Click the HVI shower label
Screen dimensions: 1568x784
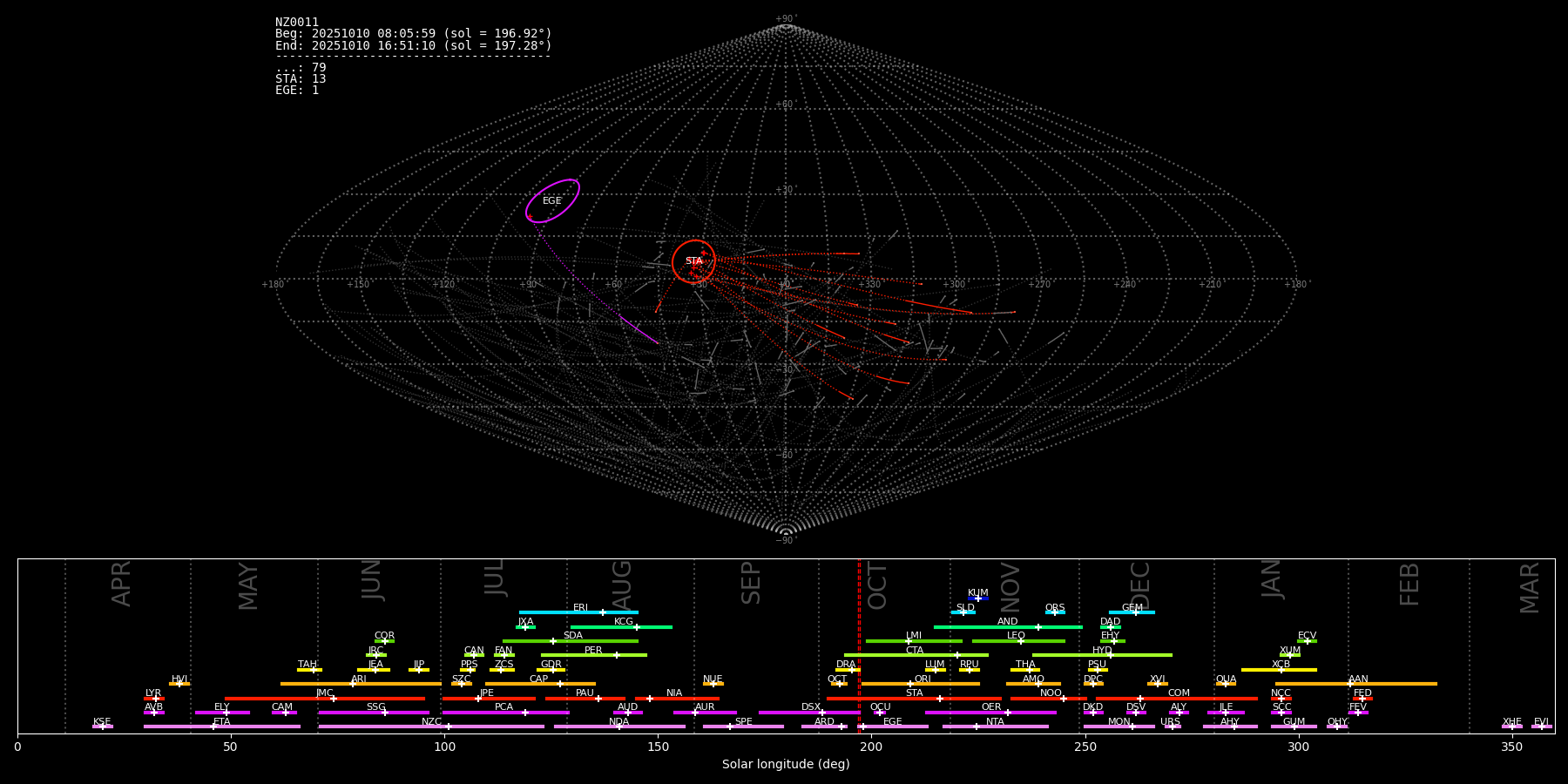(179, 679)
